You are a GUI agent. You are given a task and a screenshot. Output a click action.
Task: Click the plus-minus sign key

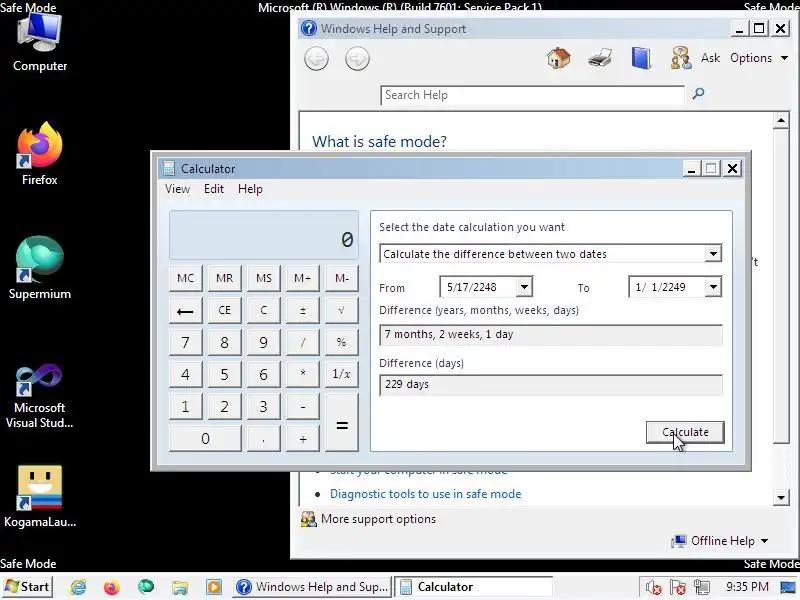coord(303,311)
